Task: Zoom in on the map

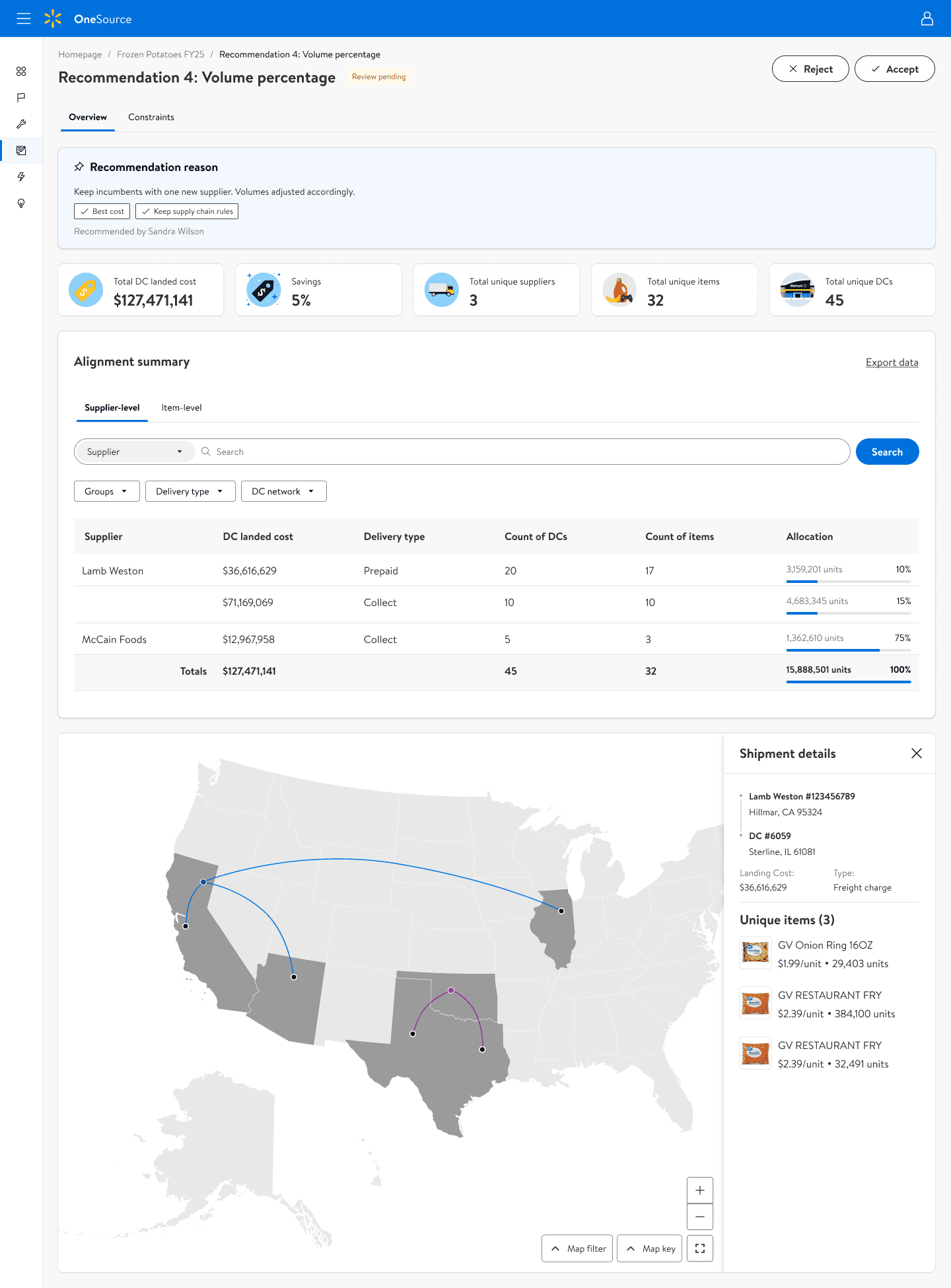Action: (700, 1190)
